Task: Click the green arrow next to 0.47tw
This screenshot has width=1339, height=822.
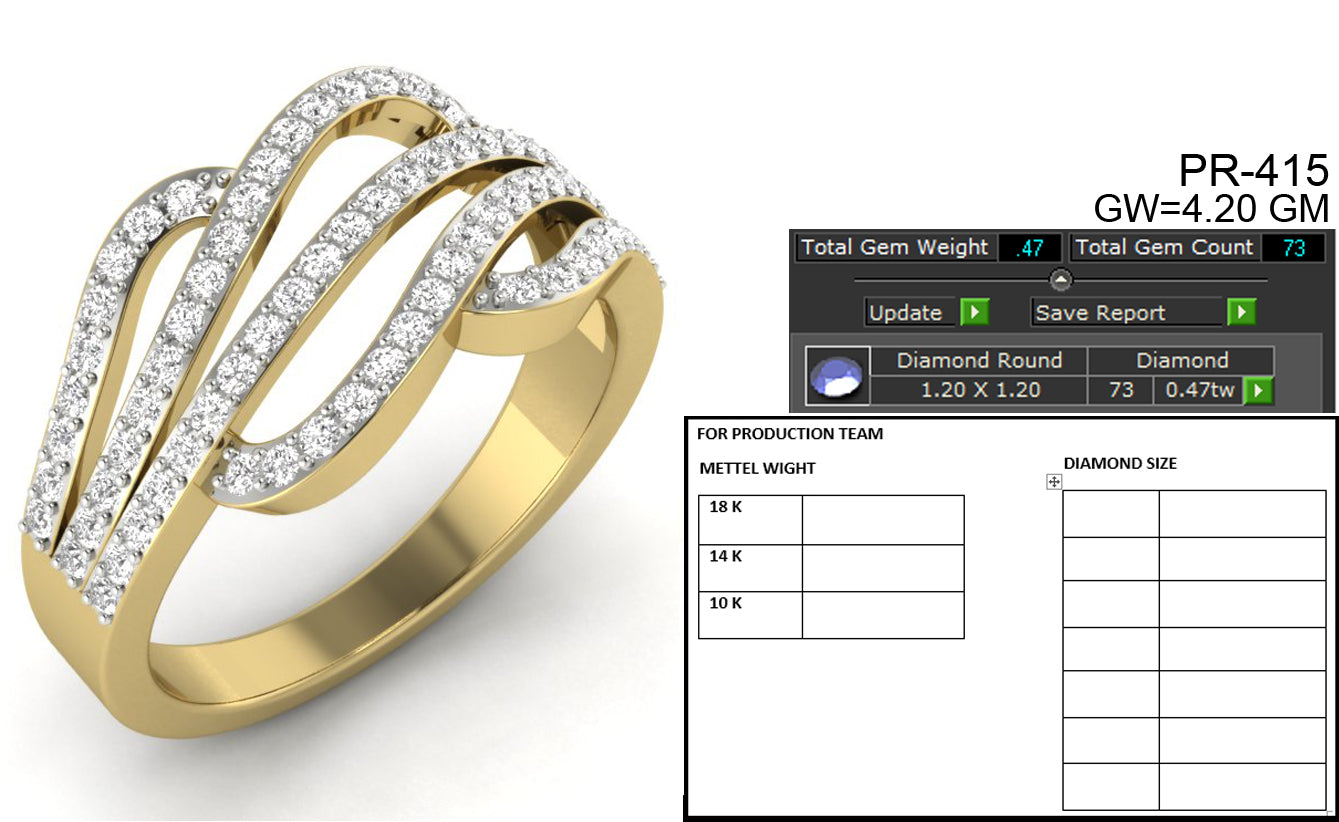Action: click(x=1257, y=390)
